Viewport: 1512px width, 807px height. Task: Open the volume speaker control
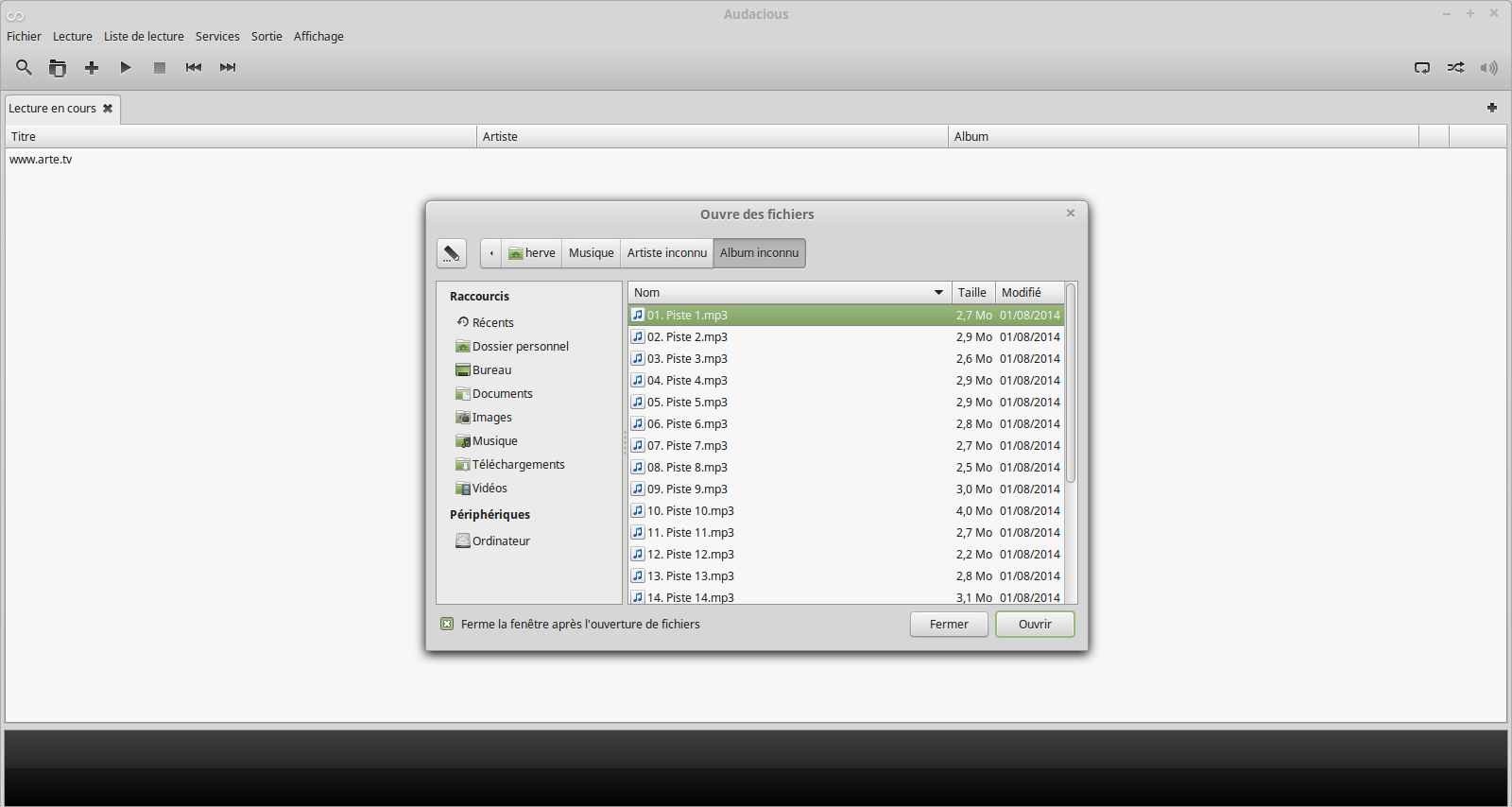[1488, 67]
